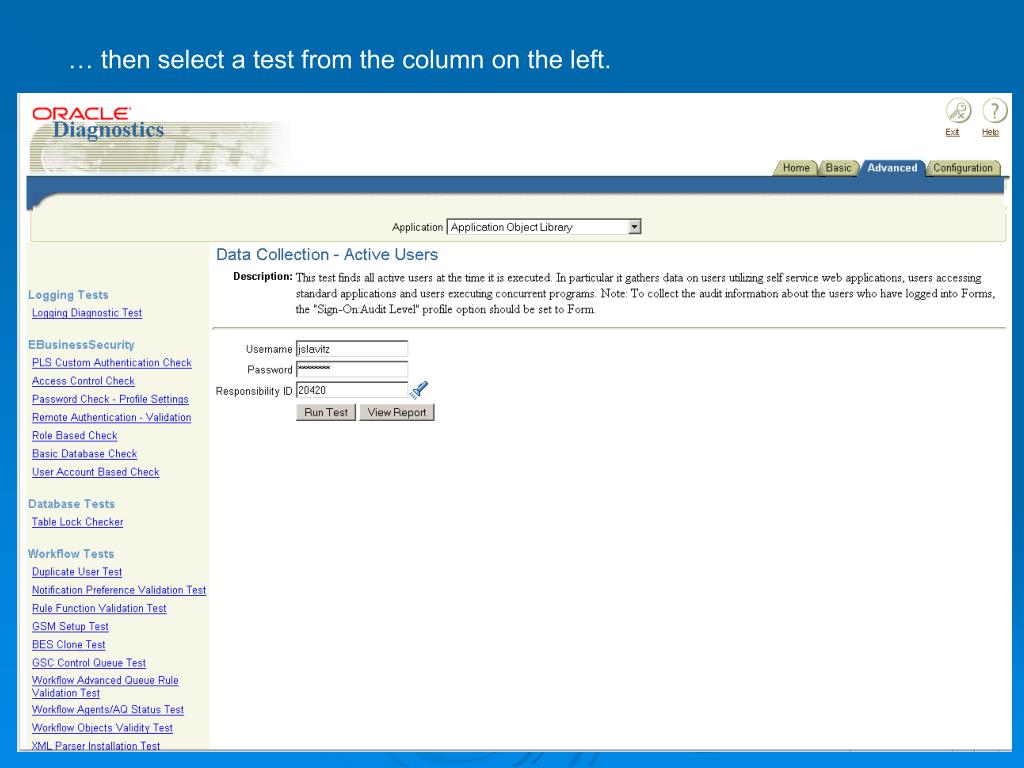Click the Logging Tests section heading
Viewport: 1024px width, 768px height.
(68, 295)
